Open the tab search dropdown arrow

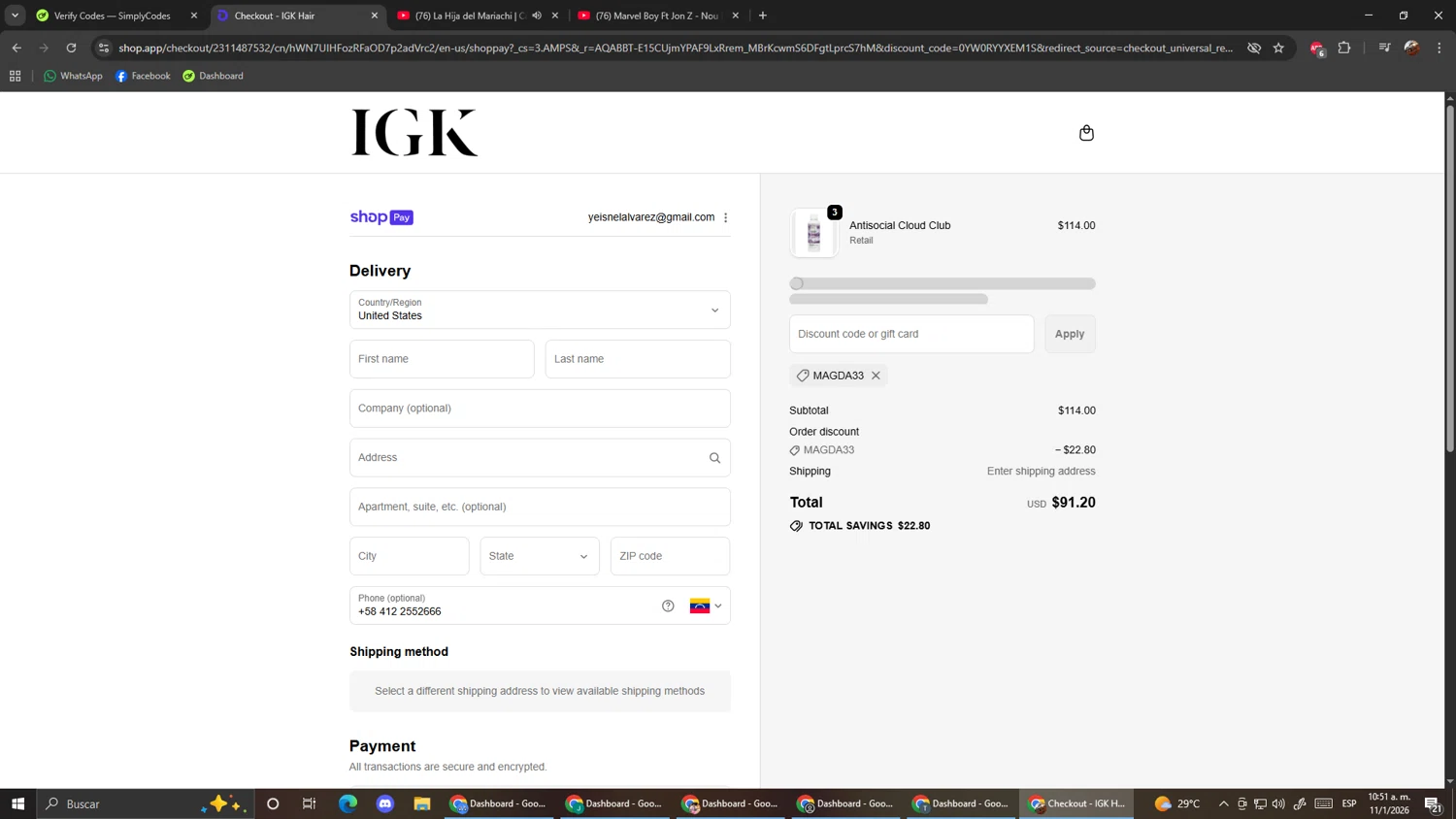[x=15, y=16]
